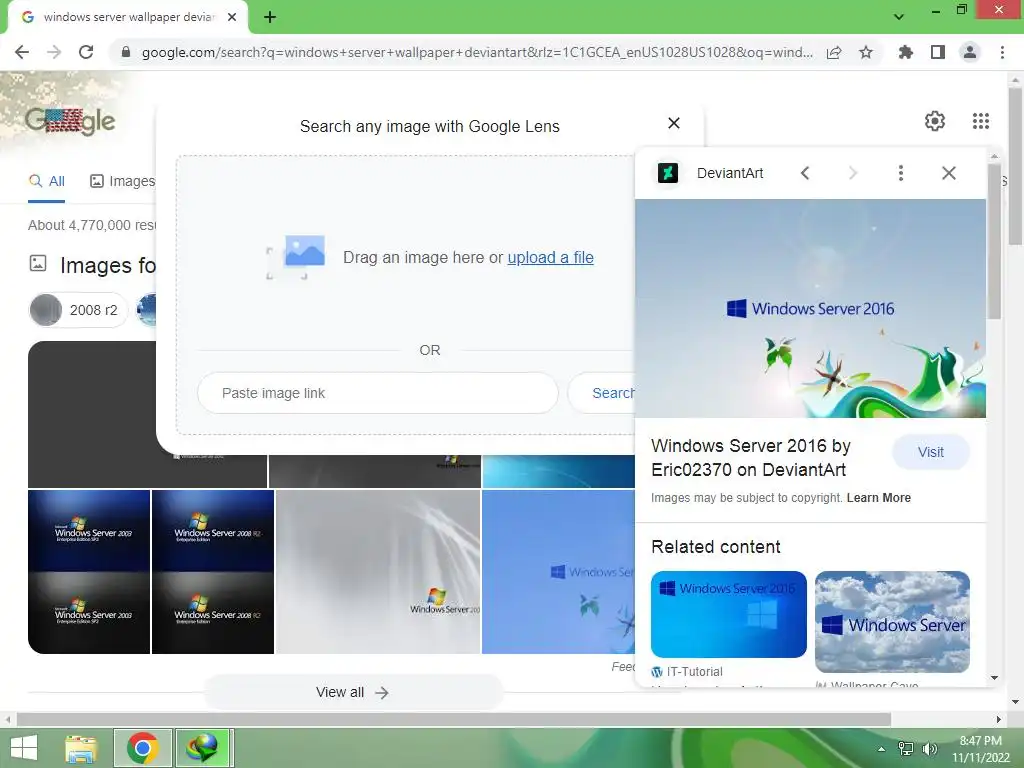
Task: Close the DeviantArt image preview panel
Action: (x=949, y=173)
